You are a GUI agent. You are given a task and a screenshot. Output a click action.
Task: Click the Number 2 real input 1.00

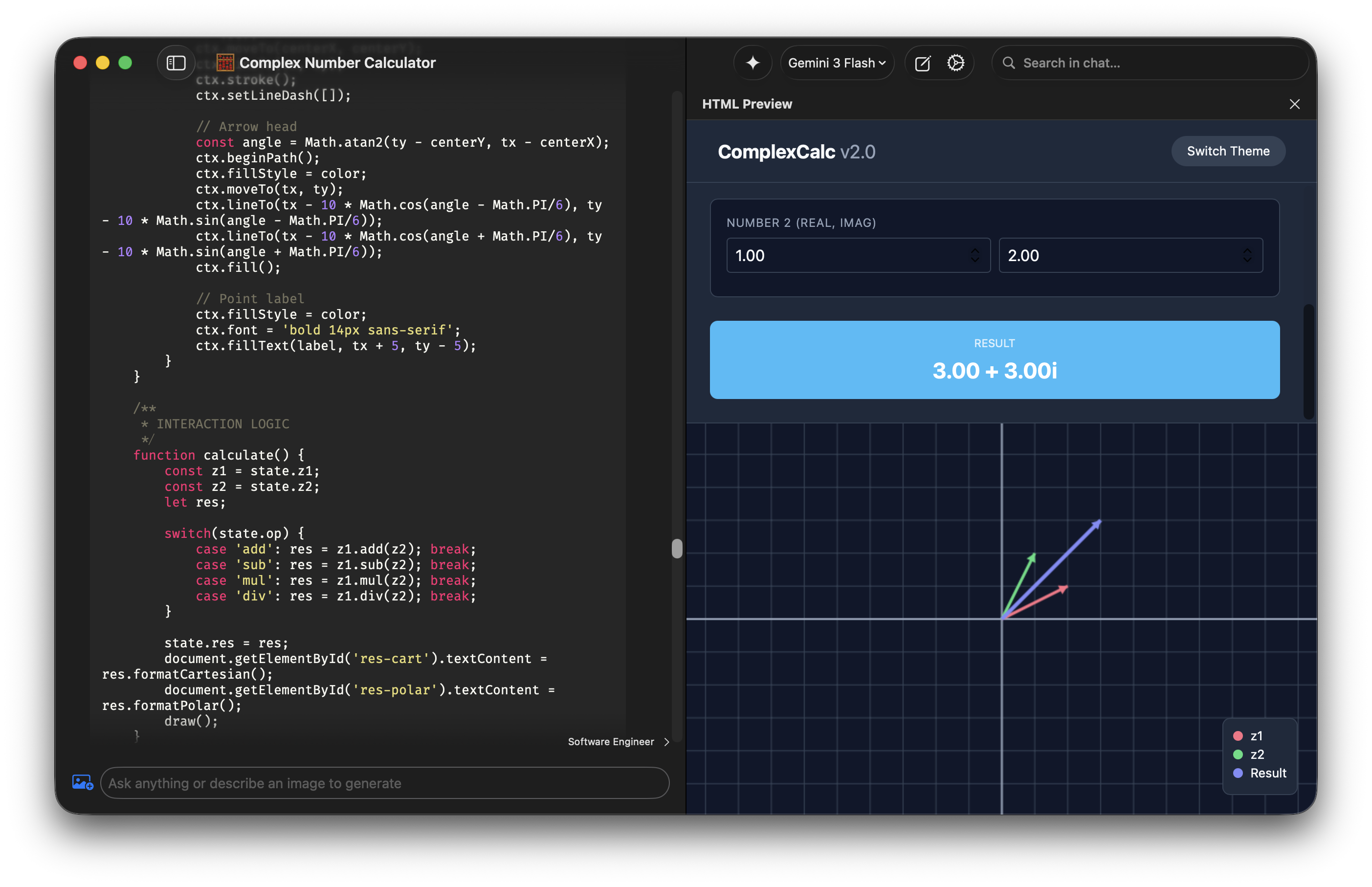point(847,255)
